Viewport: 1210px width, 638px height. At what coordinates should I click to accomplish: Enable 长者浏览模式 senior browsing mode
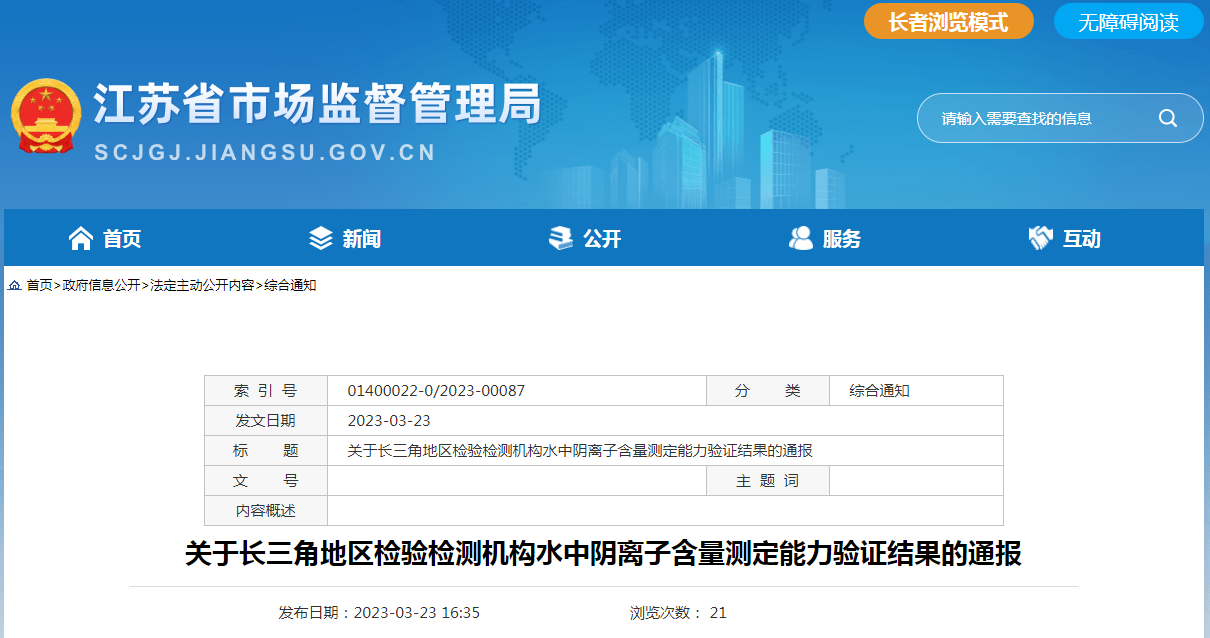[x=948, y=22]
